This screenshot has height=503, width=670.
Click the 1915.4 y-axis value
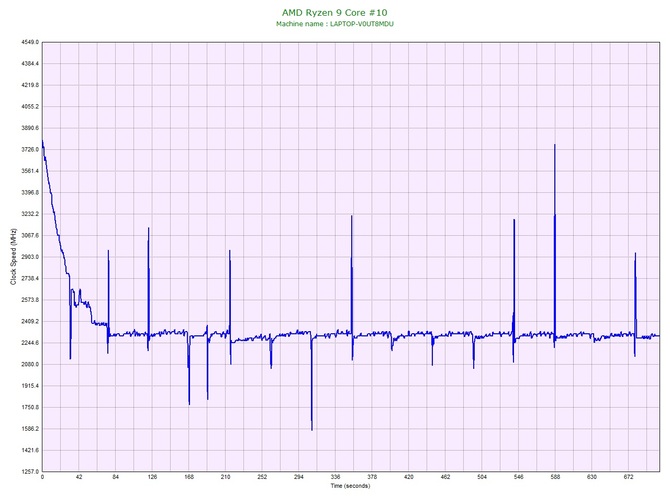pos(29,386)
